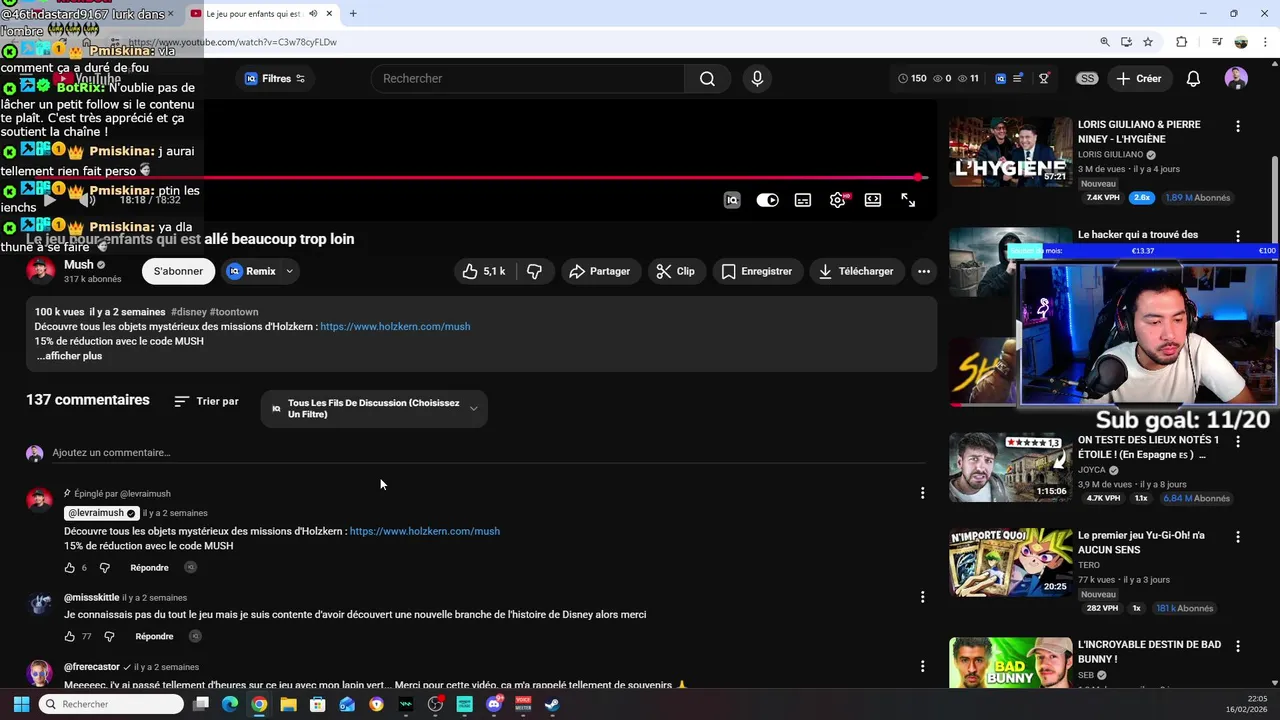Image resolution: width=1280 pixels, height=720 pixels.
Task: Toggle subtitles with the captions icon
Action: 803,200
